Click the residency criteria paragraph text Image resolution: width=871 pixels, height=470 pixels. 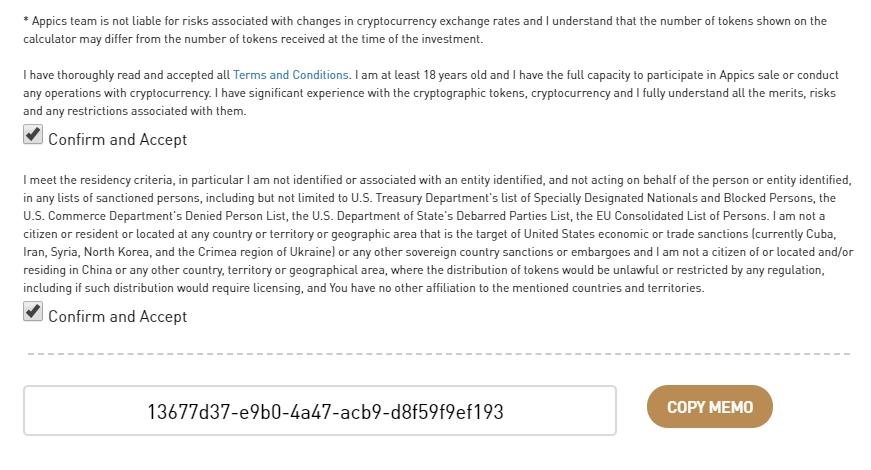tap(437, 234)
